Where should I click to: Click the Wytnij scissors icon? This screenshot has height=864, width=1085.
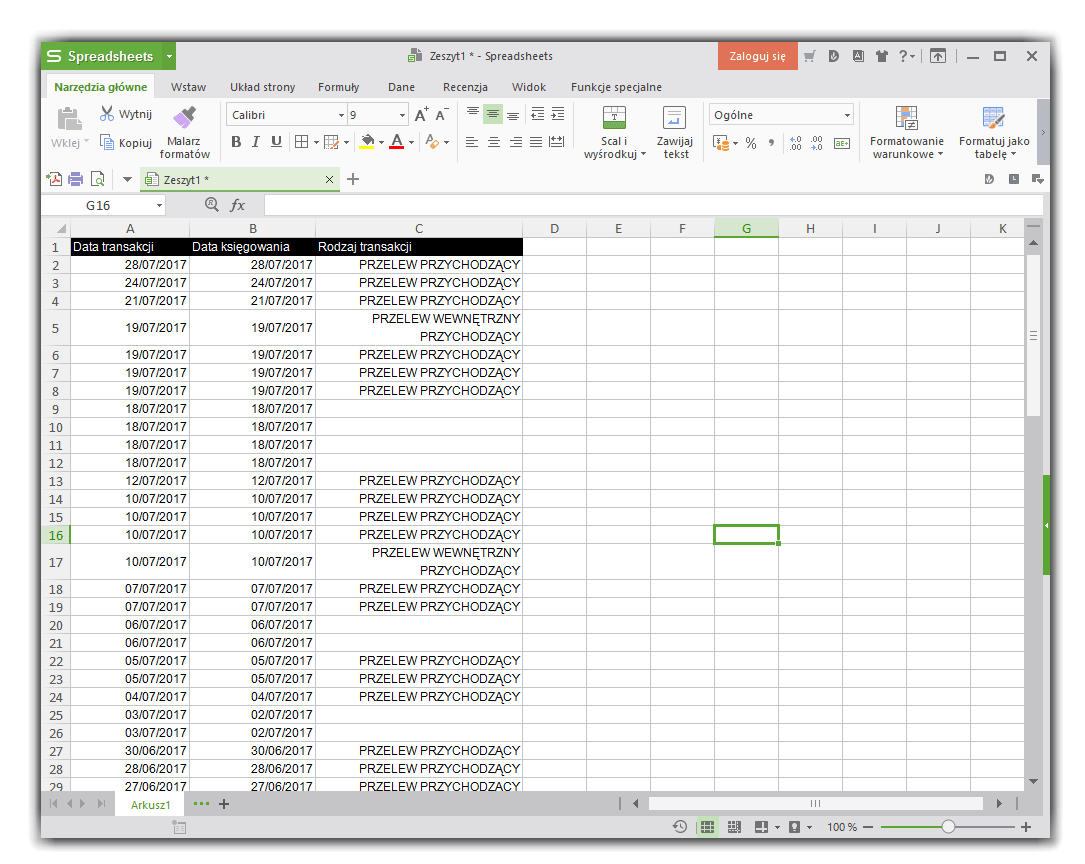click(x=107, y=113)
